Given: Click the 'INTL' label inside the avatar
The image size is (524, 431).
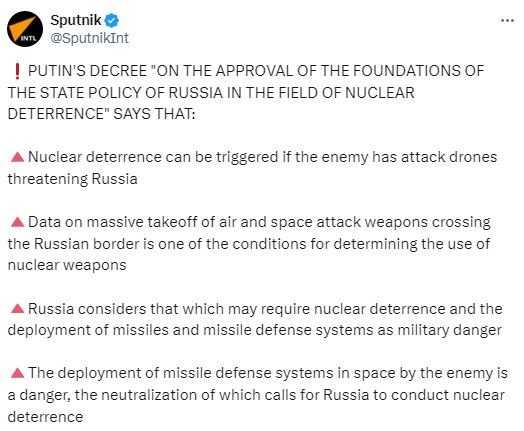Looking at the screenshot, I should (28, 38).
